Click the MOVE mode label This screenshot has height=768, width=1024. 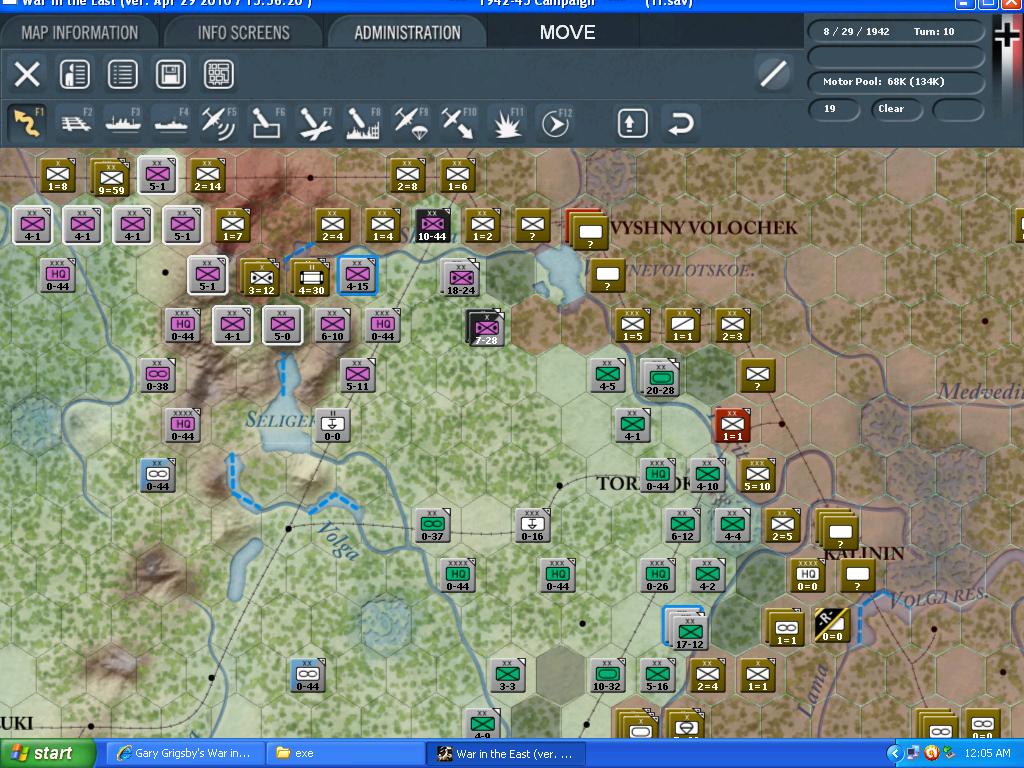click(567, 33)
